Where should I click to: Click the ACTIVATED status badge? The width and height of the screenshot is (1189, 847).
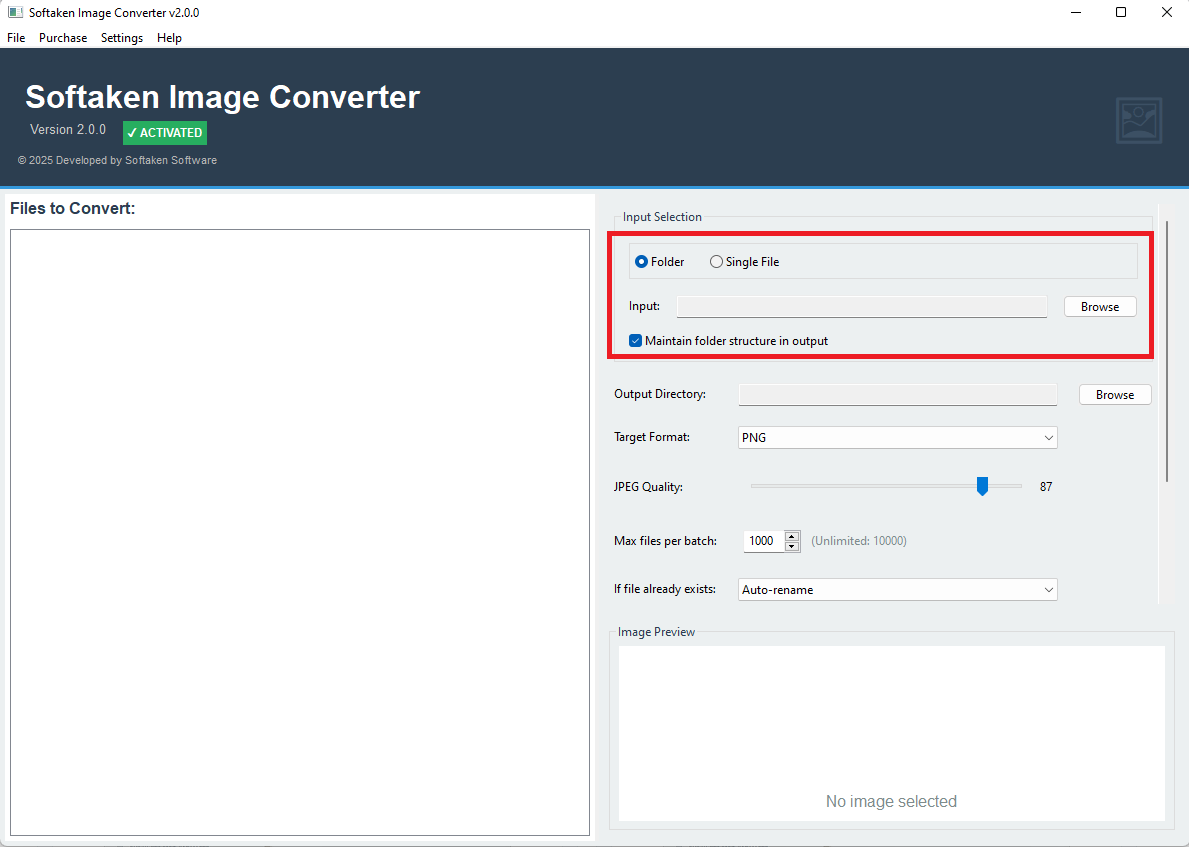(165, 133)
